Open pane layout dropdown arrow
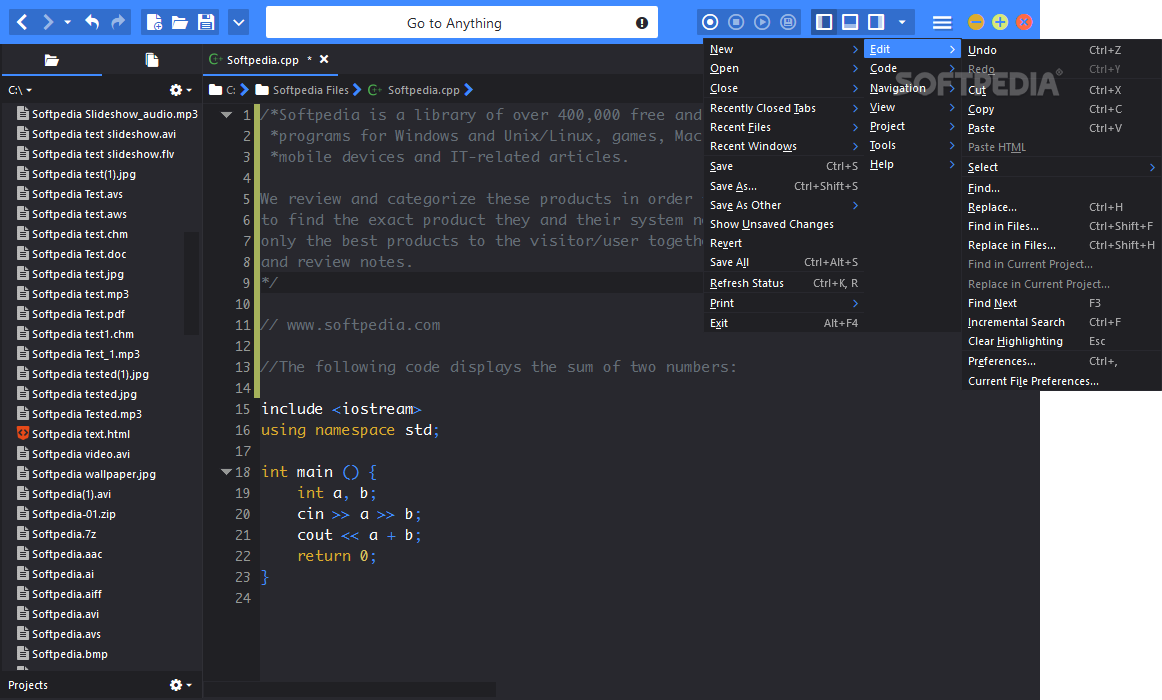This screenshot has width=1162, height=700. point(902,22)
